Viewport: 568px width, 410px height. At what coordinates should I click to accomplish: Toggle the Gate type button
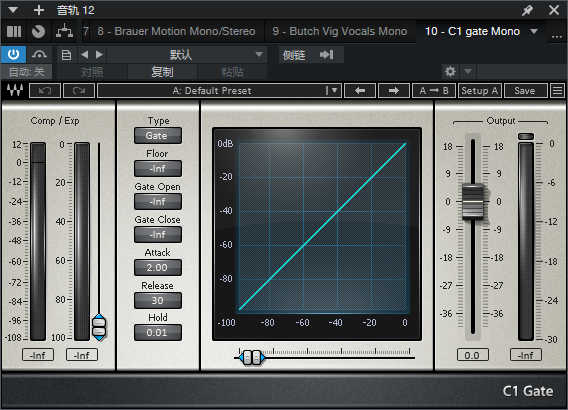click(x=158, y=136)
